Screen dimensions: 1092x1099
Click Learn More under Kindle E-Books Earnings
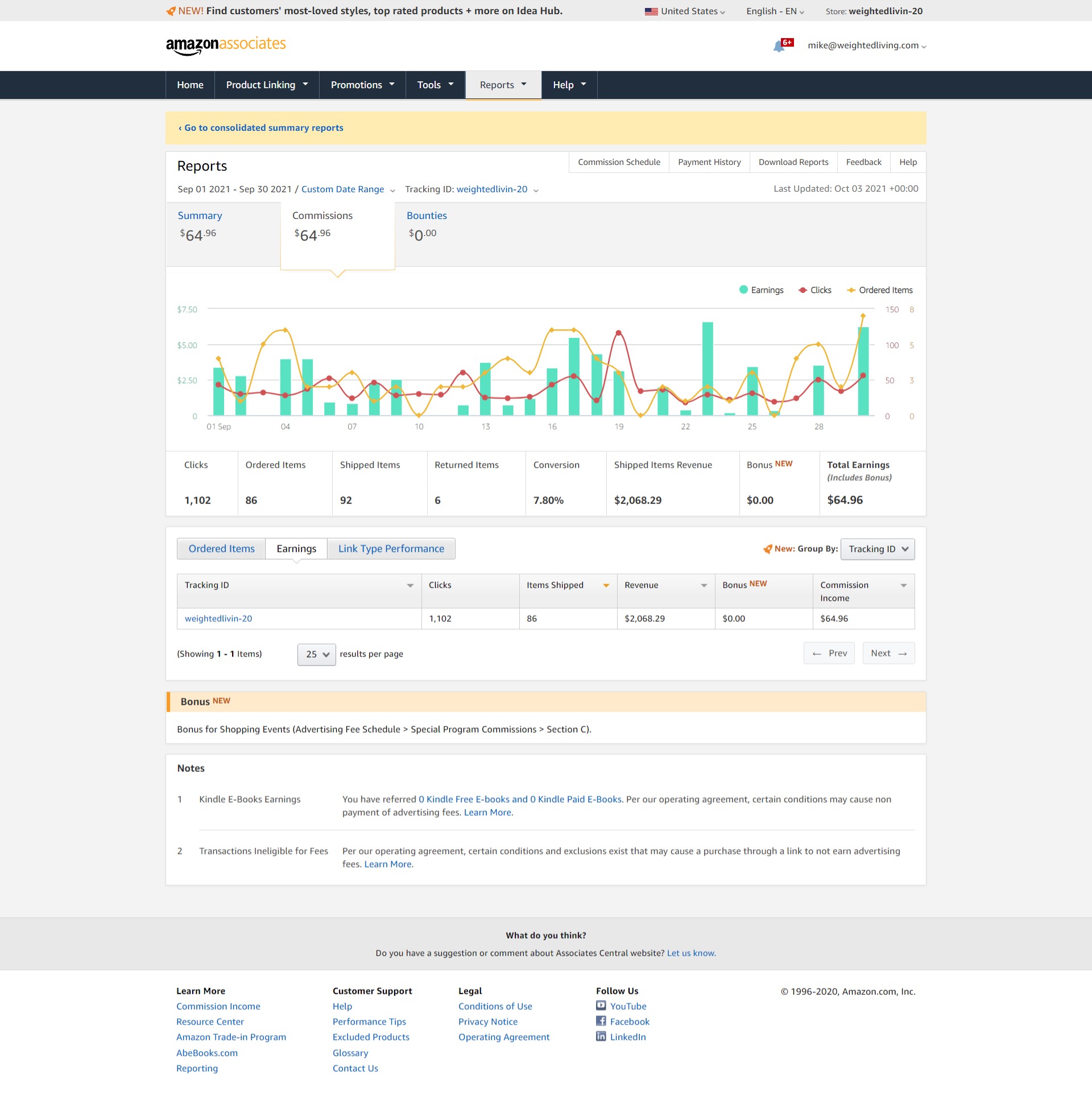pyautogui.click(x=487, y=812)
